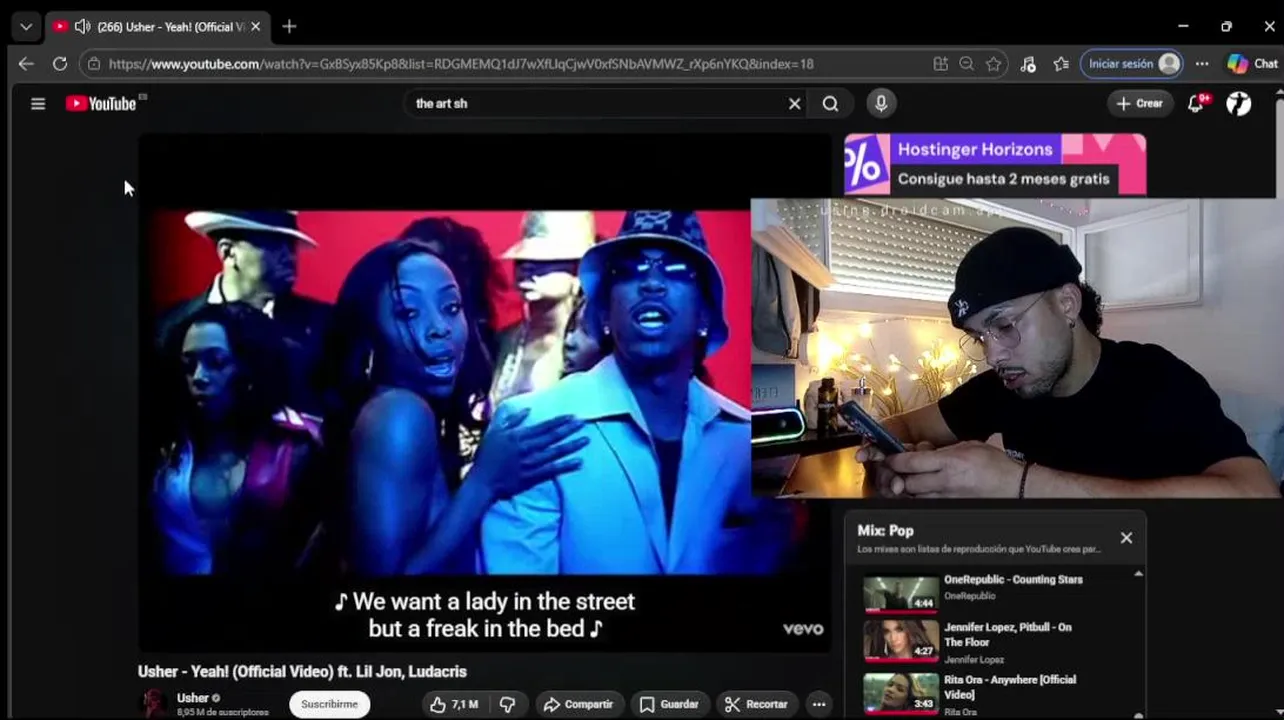Open Edge settings and more ellipsis

pos(1202,63)
